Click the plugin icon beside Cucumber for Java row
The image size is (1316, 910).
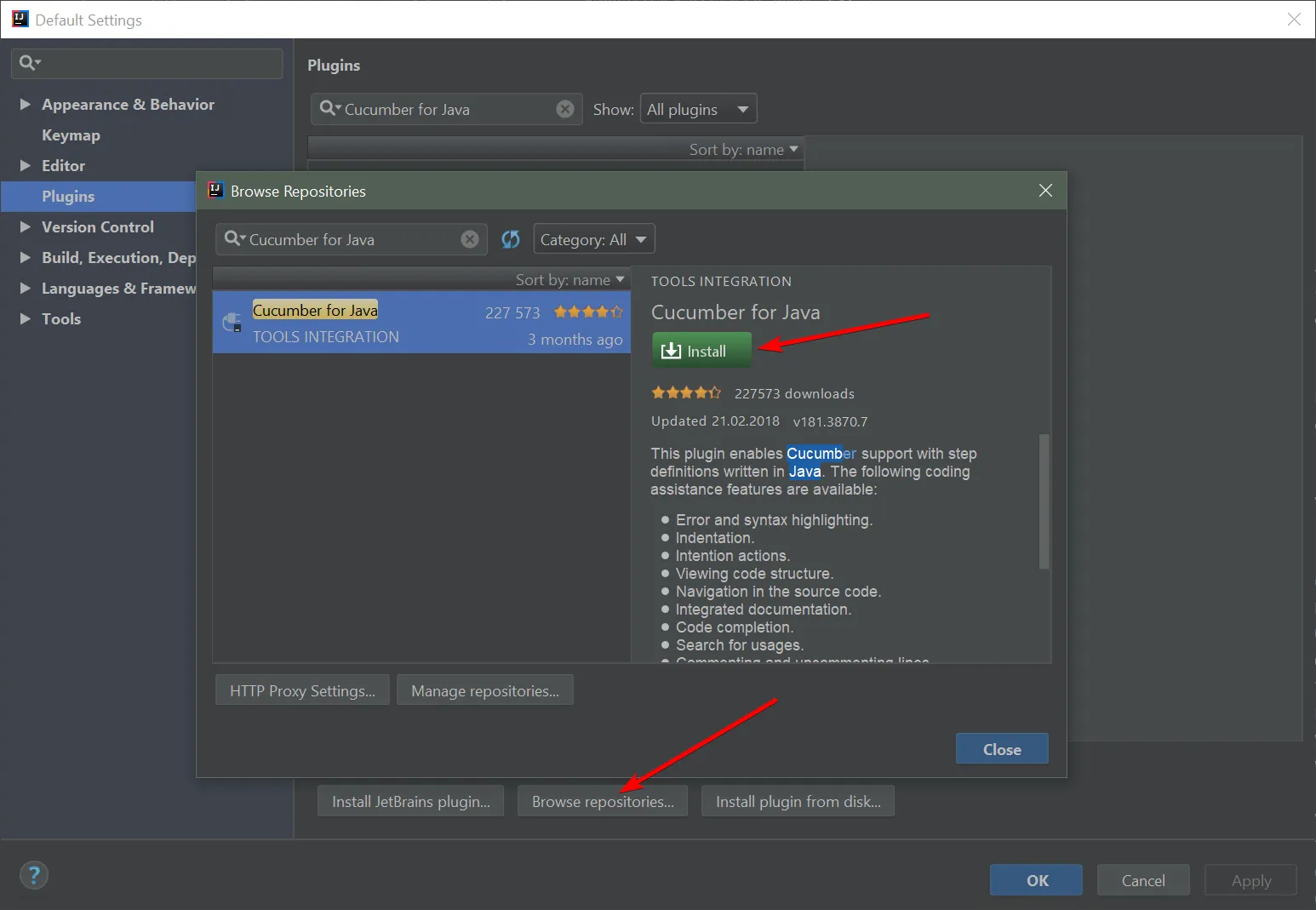click(232, 322)
